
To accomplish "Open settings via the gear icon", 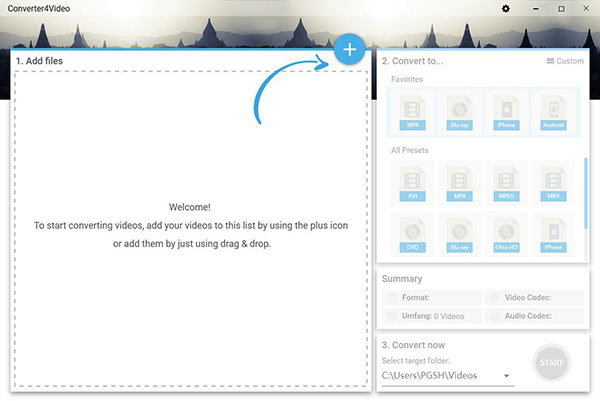I will (505, 8).
